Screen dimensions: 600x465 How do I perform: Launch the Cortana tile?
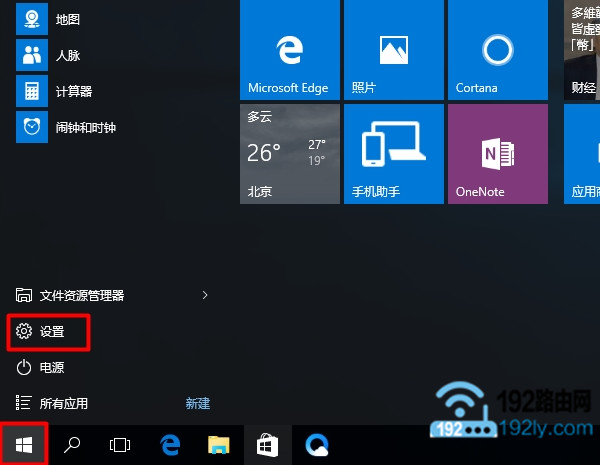tap(498, 50)
